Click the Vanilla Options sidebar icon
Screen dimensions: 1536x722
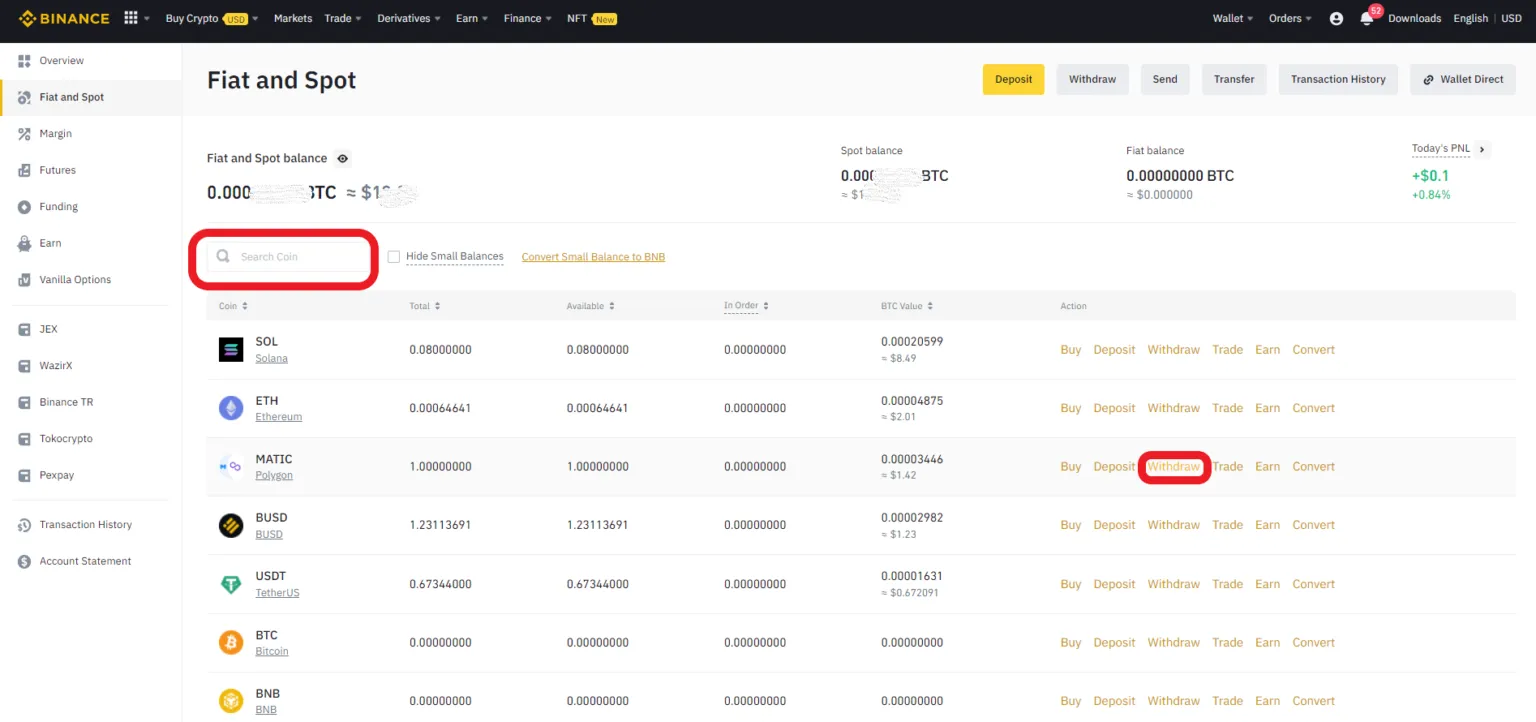tap(25, 280)
